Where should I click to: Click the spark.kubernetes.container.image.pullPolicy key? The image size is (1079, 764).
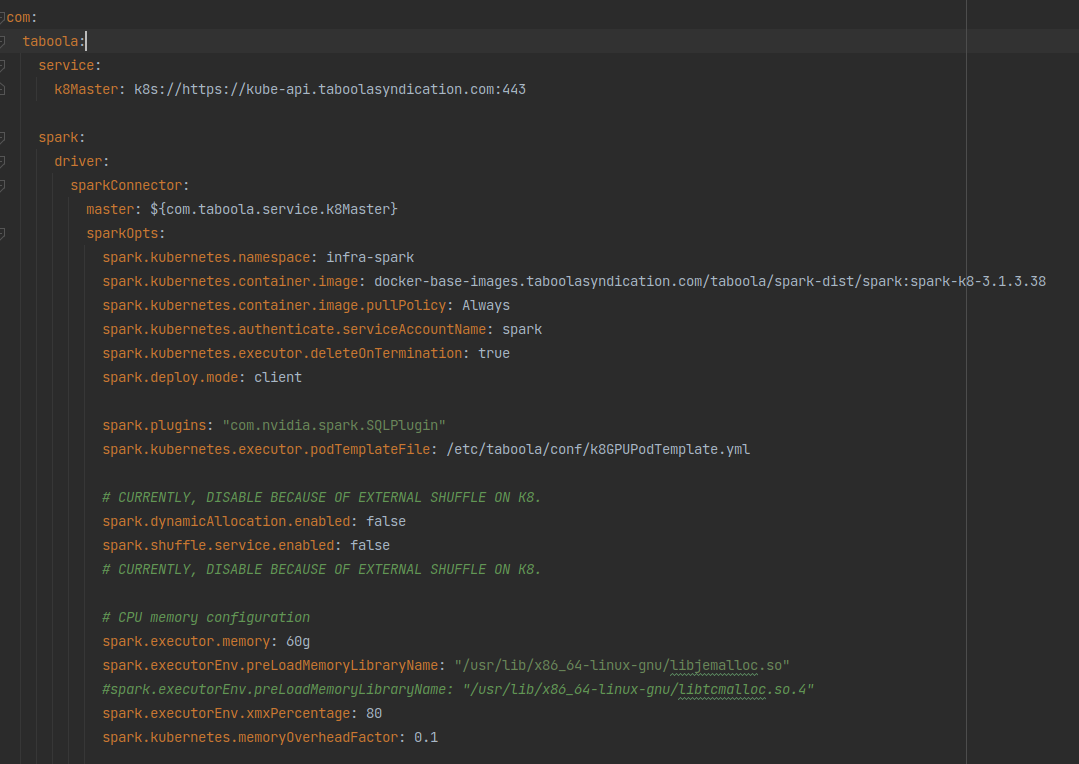pos(275,306)
